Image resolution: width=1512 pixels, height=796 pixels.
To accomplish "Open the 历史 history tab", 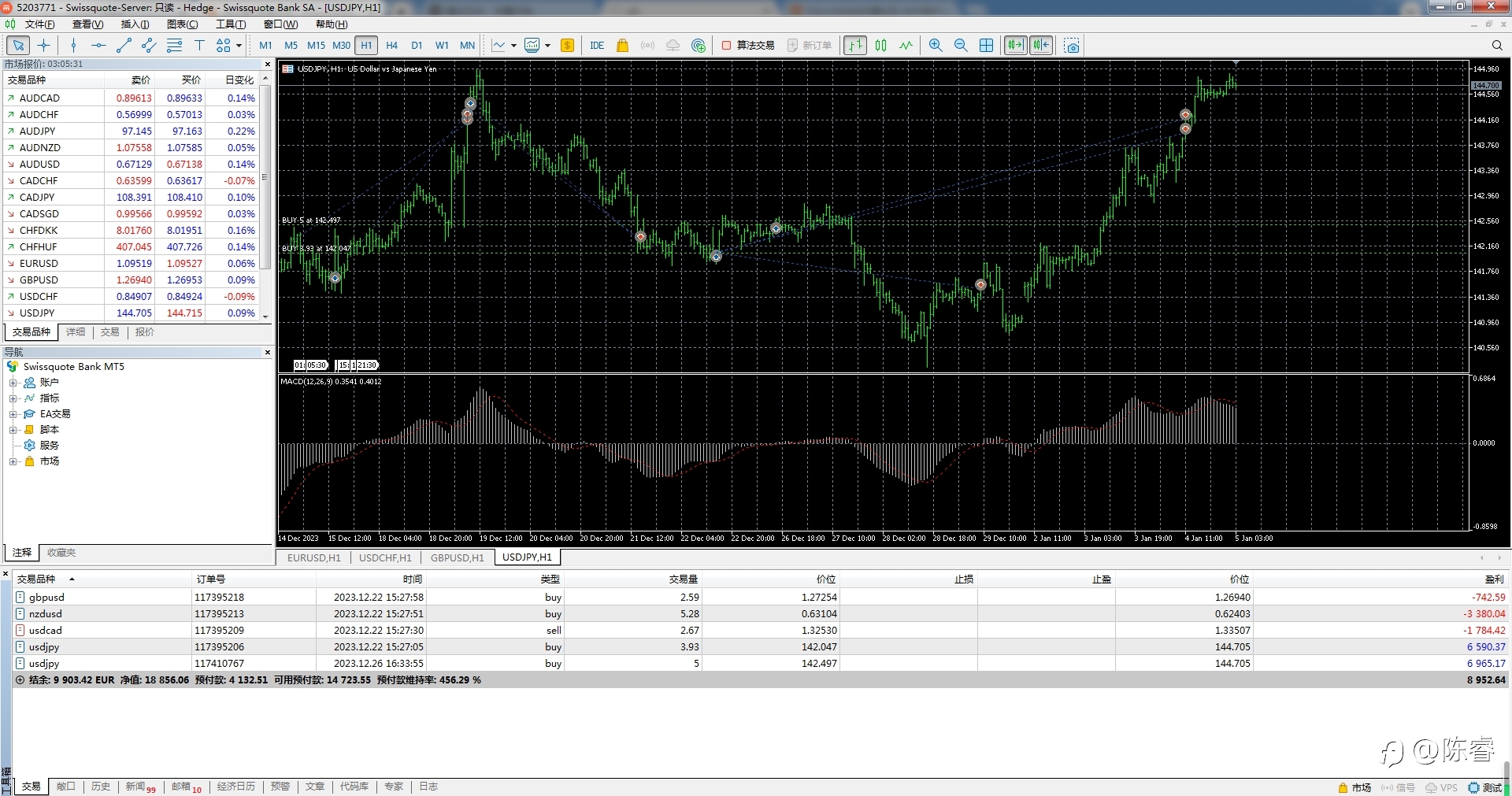I will click(x=101, y=787).
